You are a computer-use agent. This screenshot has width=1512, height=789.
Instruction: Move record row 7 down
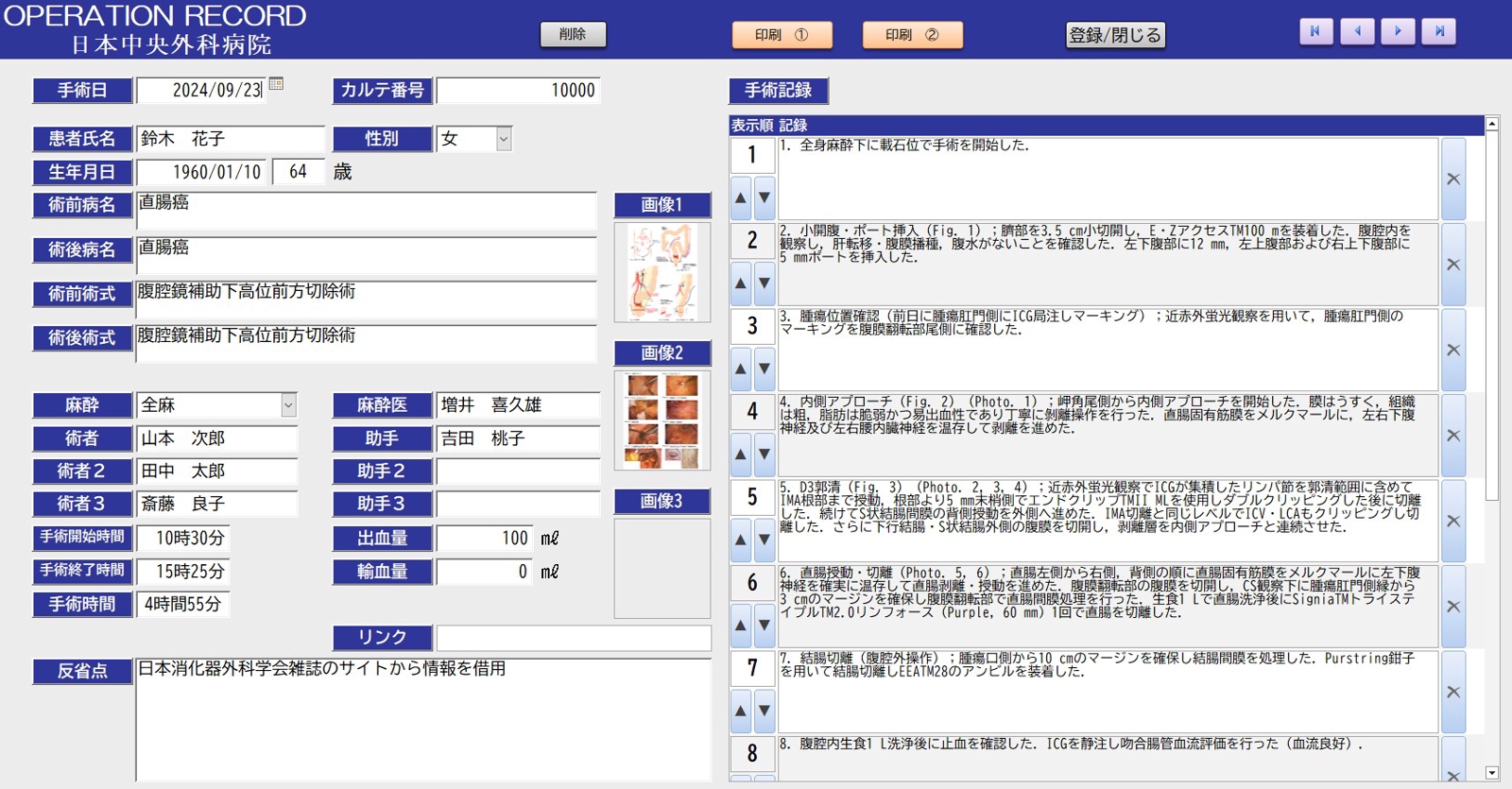(765, 711)
